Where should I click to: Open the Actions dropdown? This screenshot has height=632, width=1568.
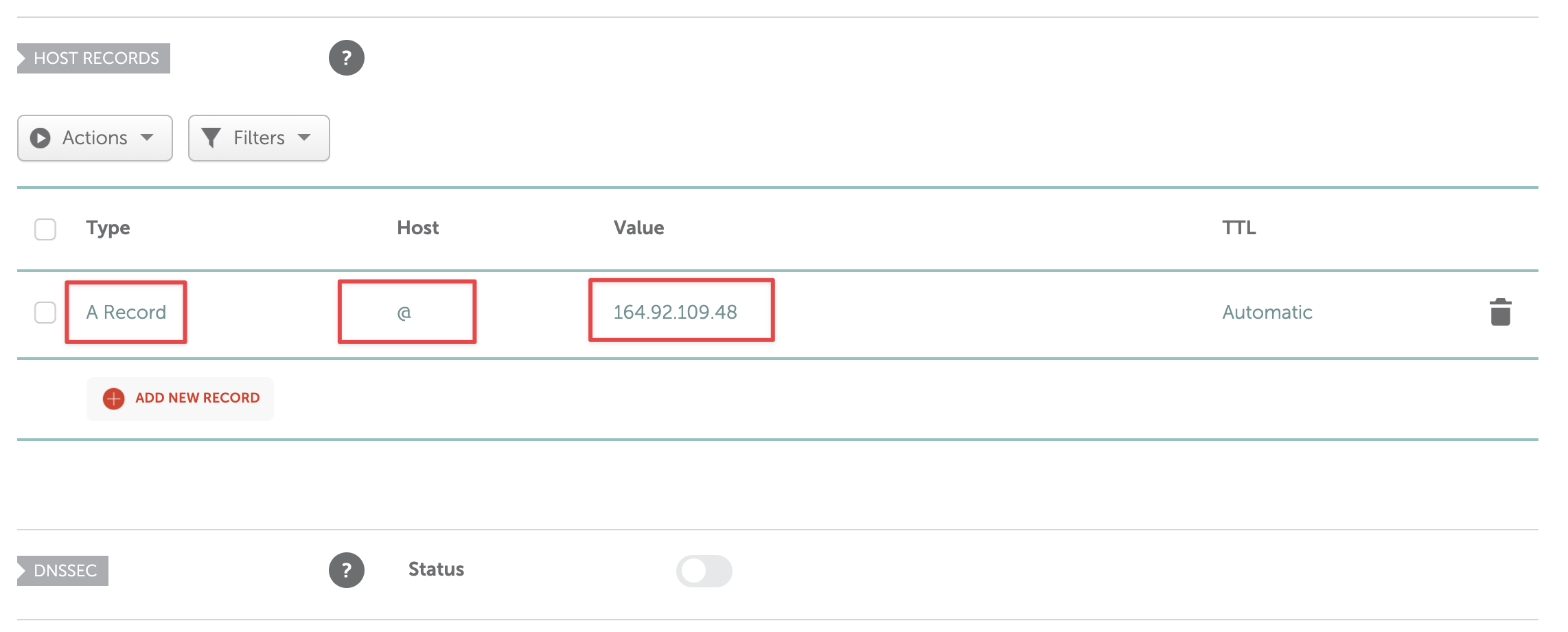click(x=95, y=138)
